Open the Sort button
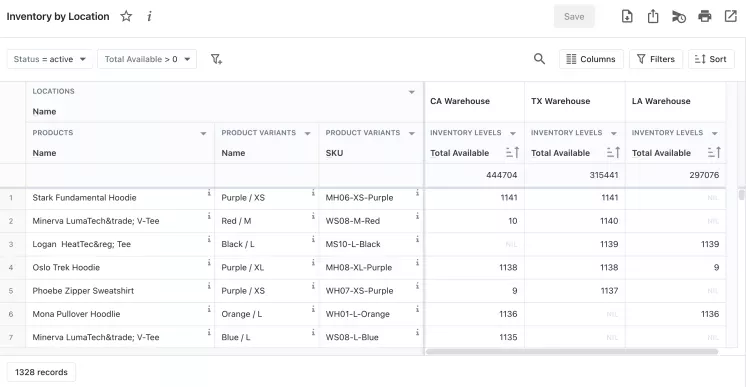Screen dimensions: 746x387 [711, 59]
